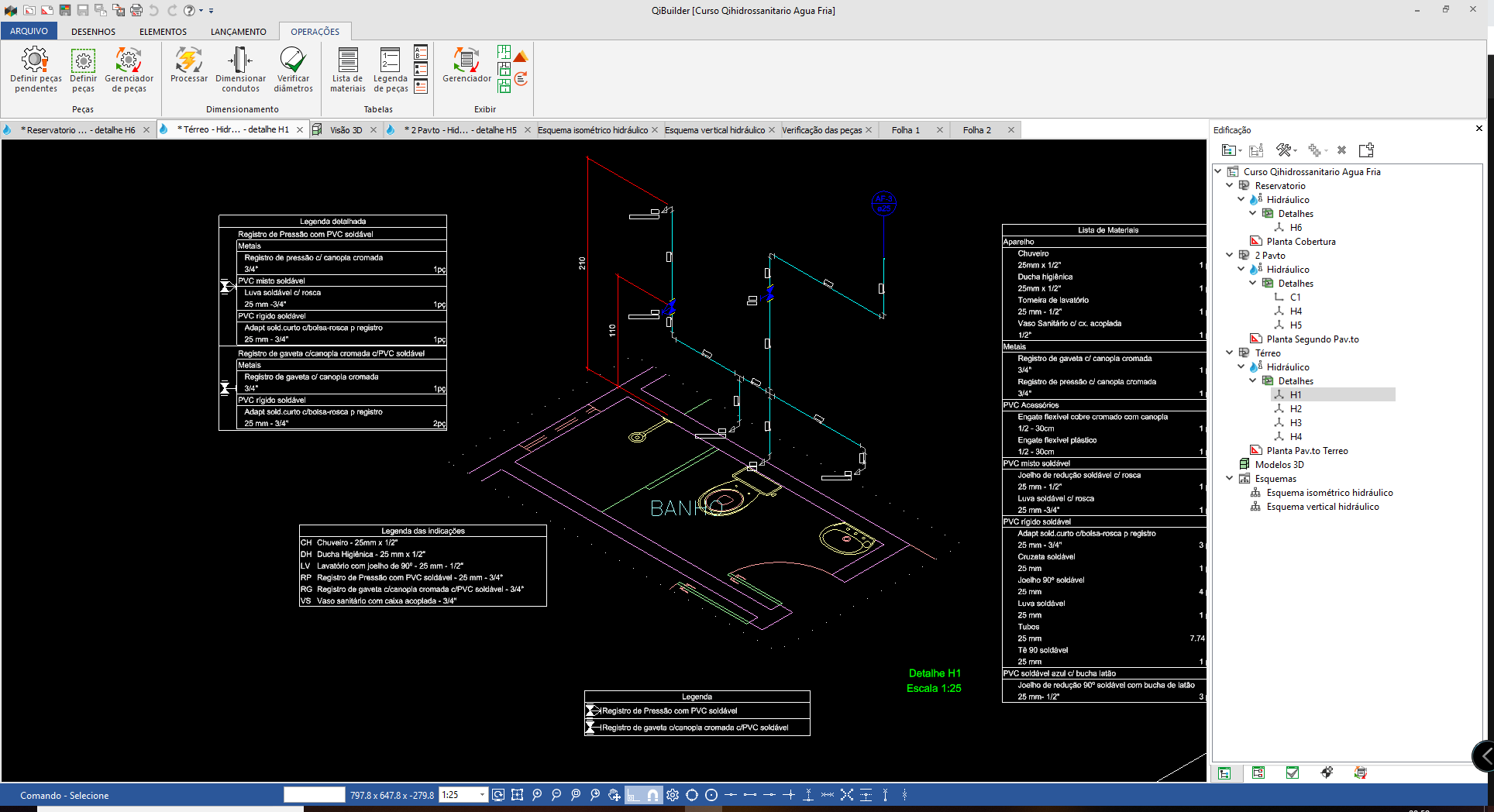Screen dimensions: 1494x812
Task: Switch to the ELEMENTOS ribbon tab
Action: pos(163,32)
